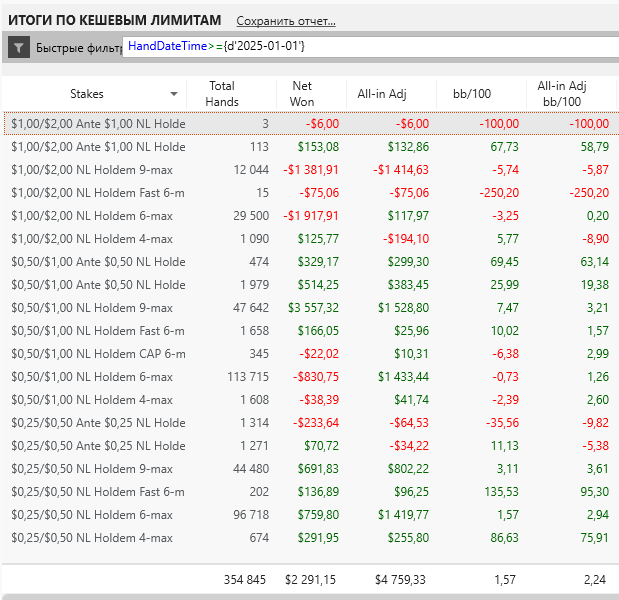Click the funnel filter icon
This screenshot has height=600, width=619.
point(18,47)
